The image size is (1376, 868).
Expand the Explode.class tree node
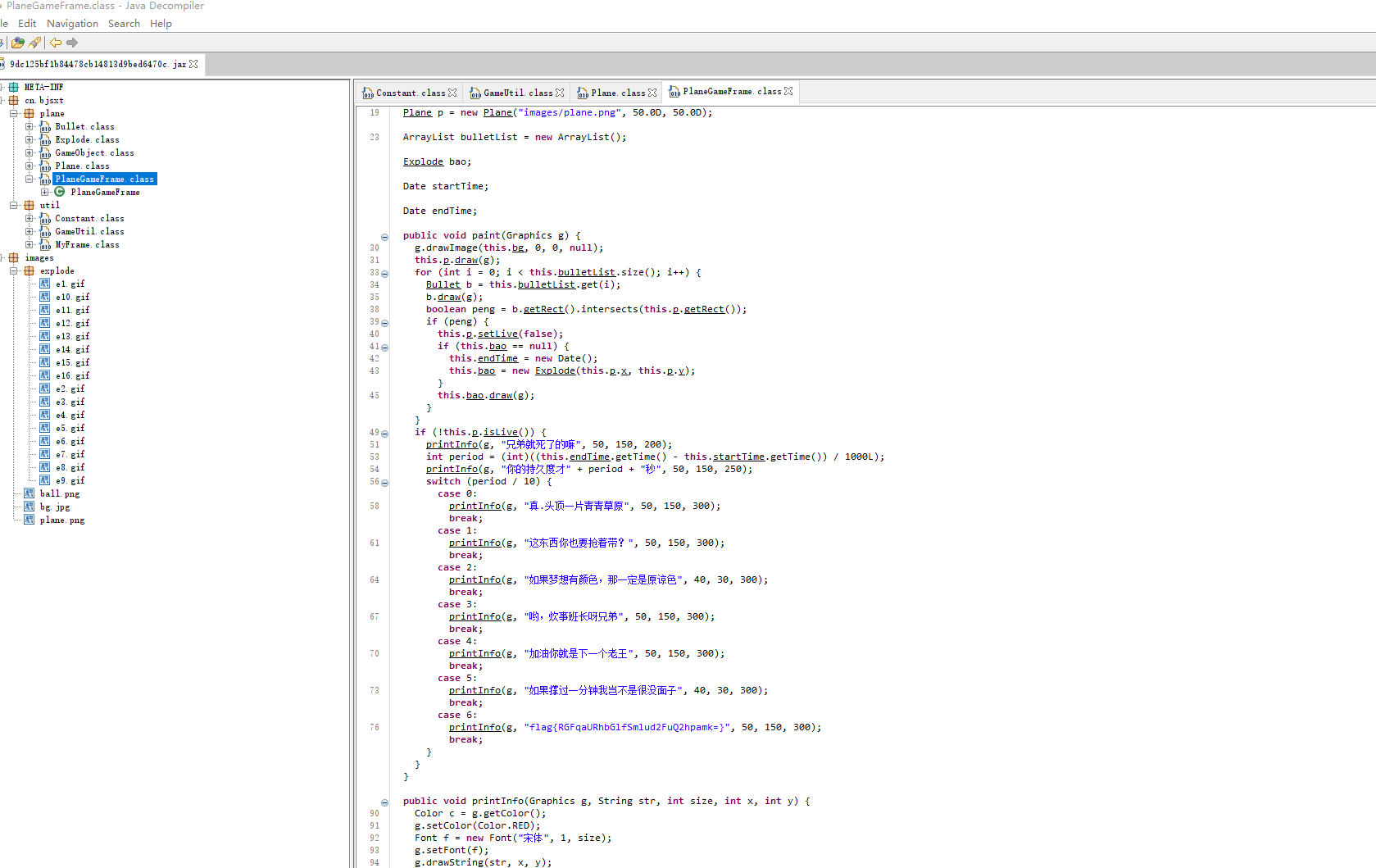pos(30,140)
